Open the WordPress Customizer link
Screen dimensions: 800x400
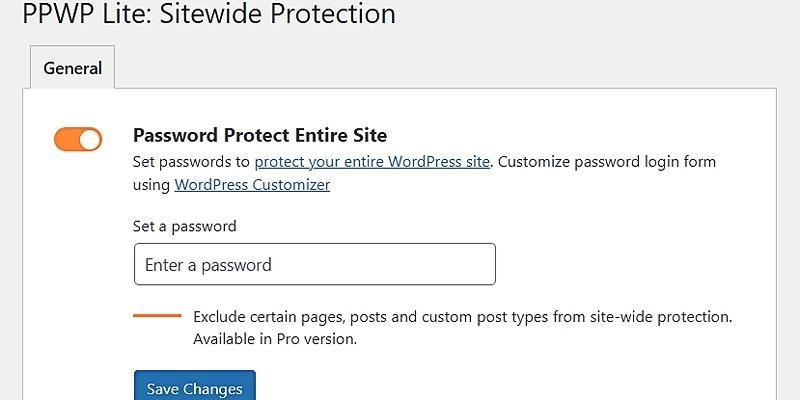point(252,184)
